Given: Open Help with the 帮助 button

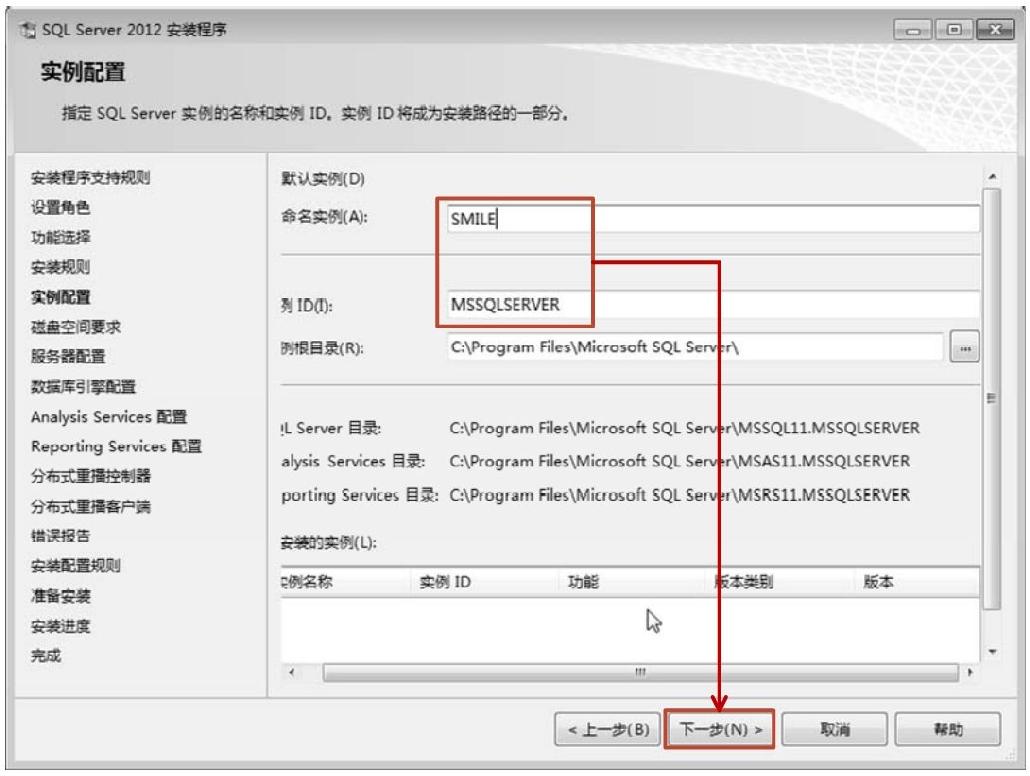Looking at the screenshot, I should pyautogui.click(x=948, y=729).
